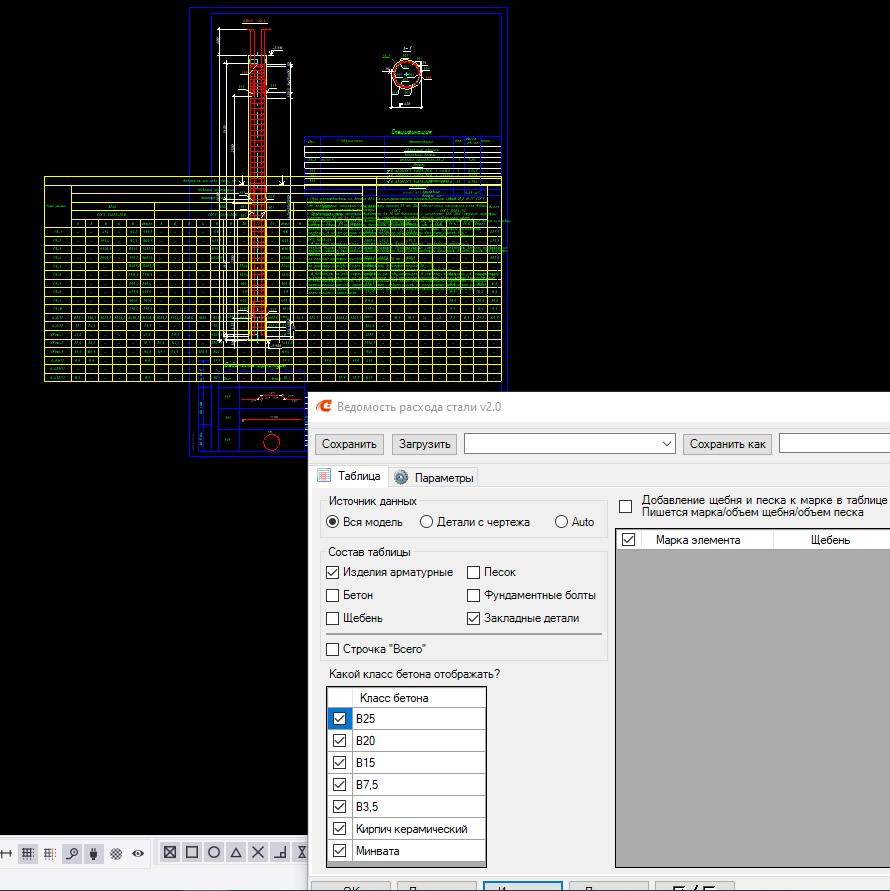Click the dotted hatch pattern icon

coord(116,853)
